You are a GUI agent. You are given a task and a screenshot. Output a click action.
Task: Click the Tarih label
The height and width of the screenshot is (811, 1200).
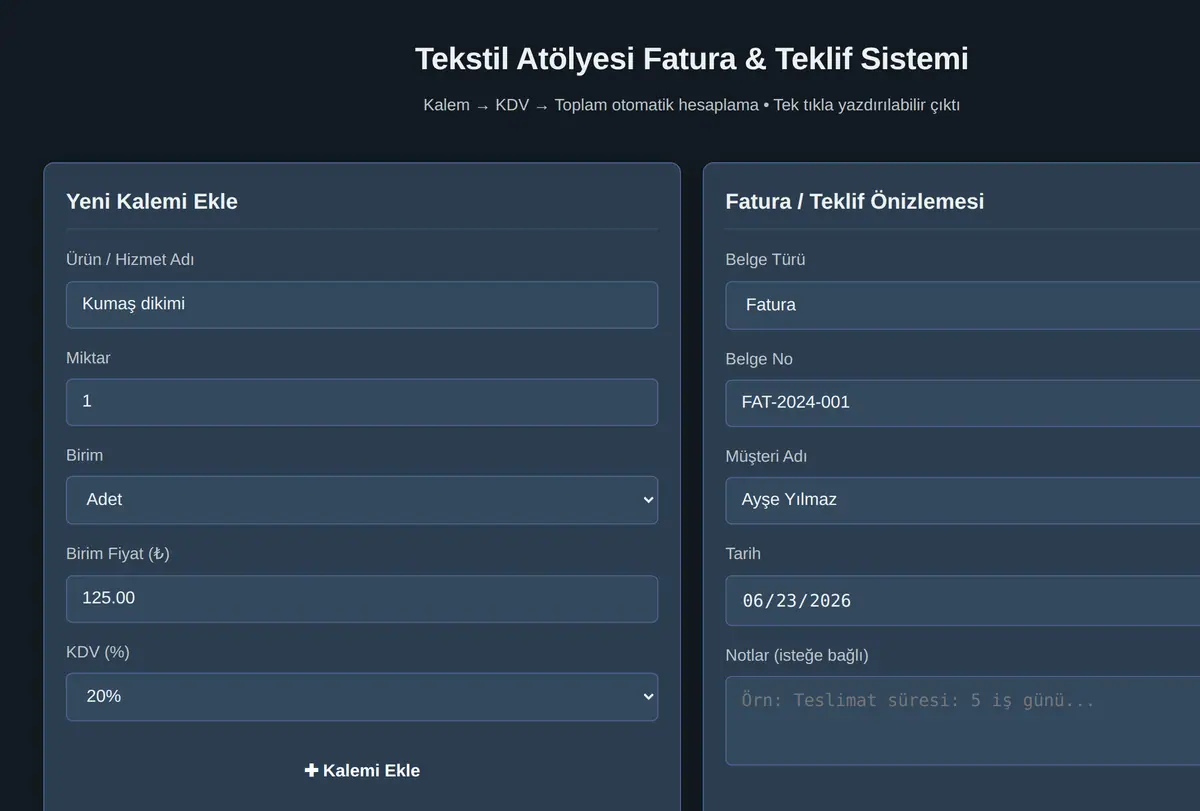point(743,554)
